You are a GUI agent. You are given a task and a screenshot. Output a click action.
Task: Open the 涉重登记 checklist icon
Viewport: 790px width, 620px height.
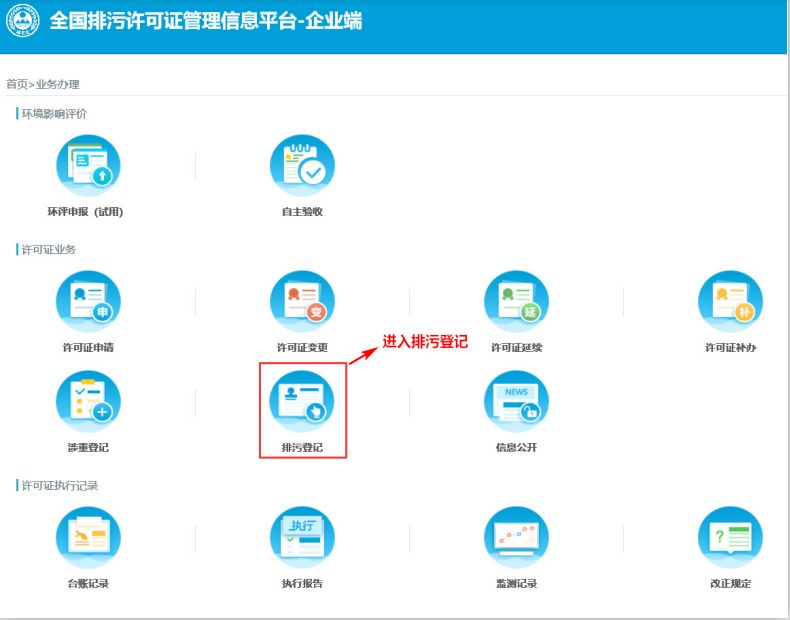click(x=88, y=402)
